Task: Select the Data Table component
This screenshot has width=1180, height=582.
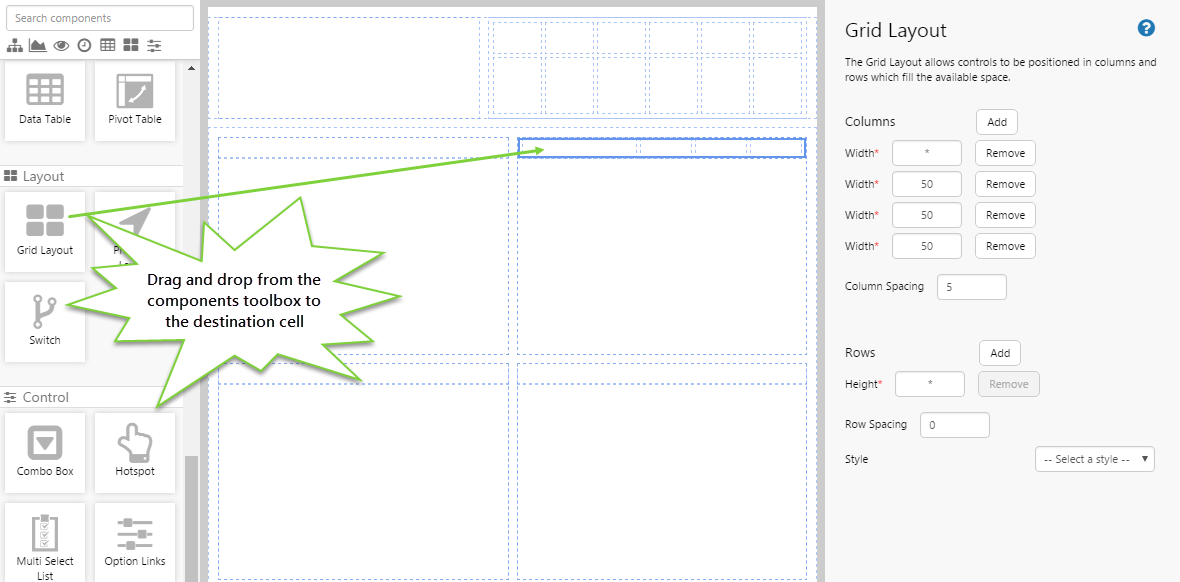Action: point(45,100)
